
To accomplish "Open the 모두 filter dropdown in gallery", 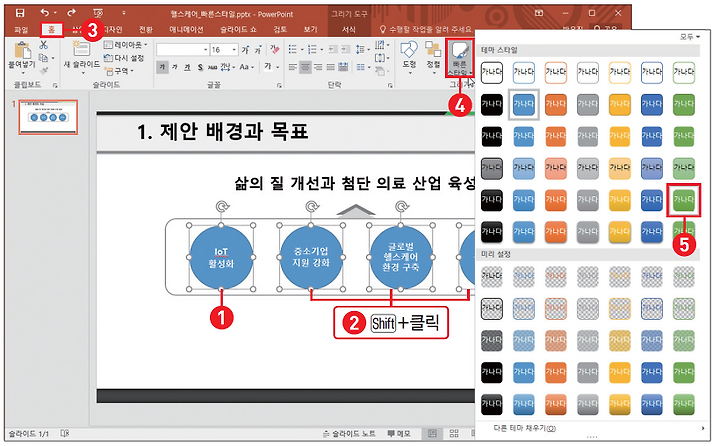I will (x=690, y=37).
